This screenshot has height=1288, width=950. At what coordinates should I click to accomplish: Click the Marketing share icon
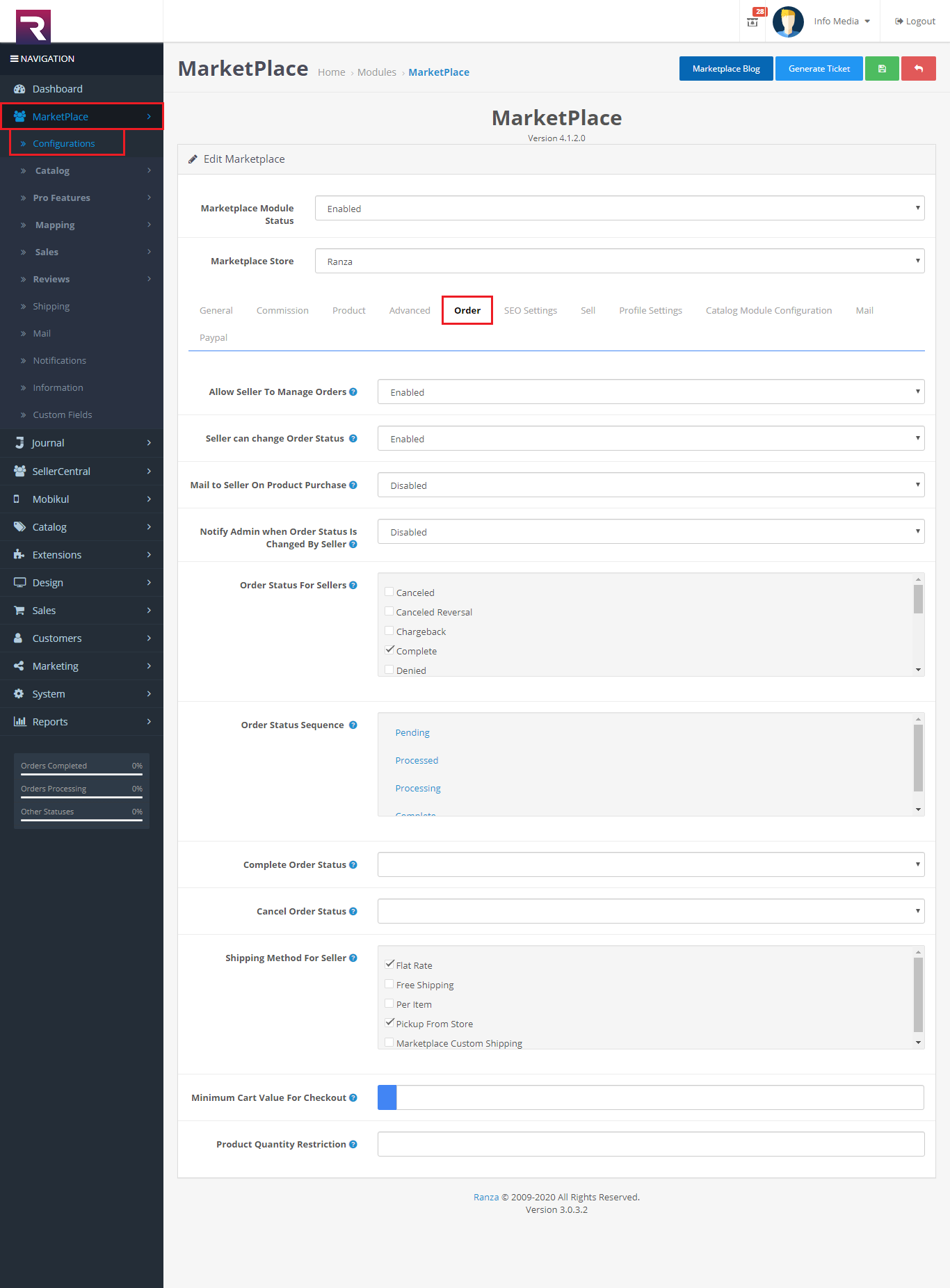[x=19, y=666]
